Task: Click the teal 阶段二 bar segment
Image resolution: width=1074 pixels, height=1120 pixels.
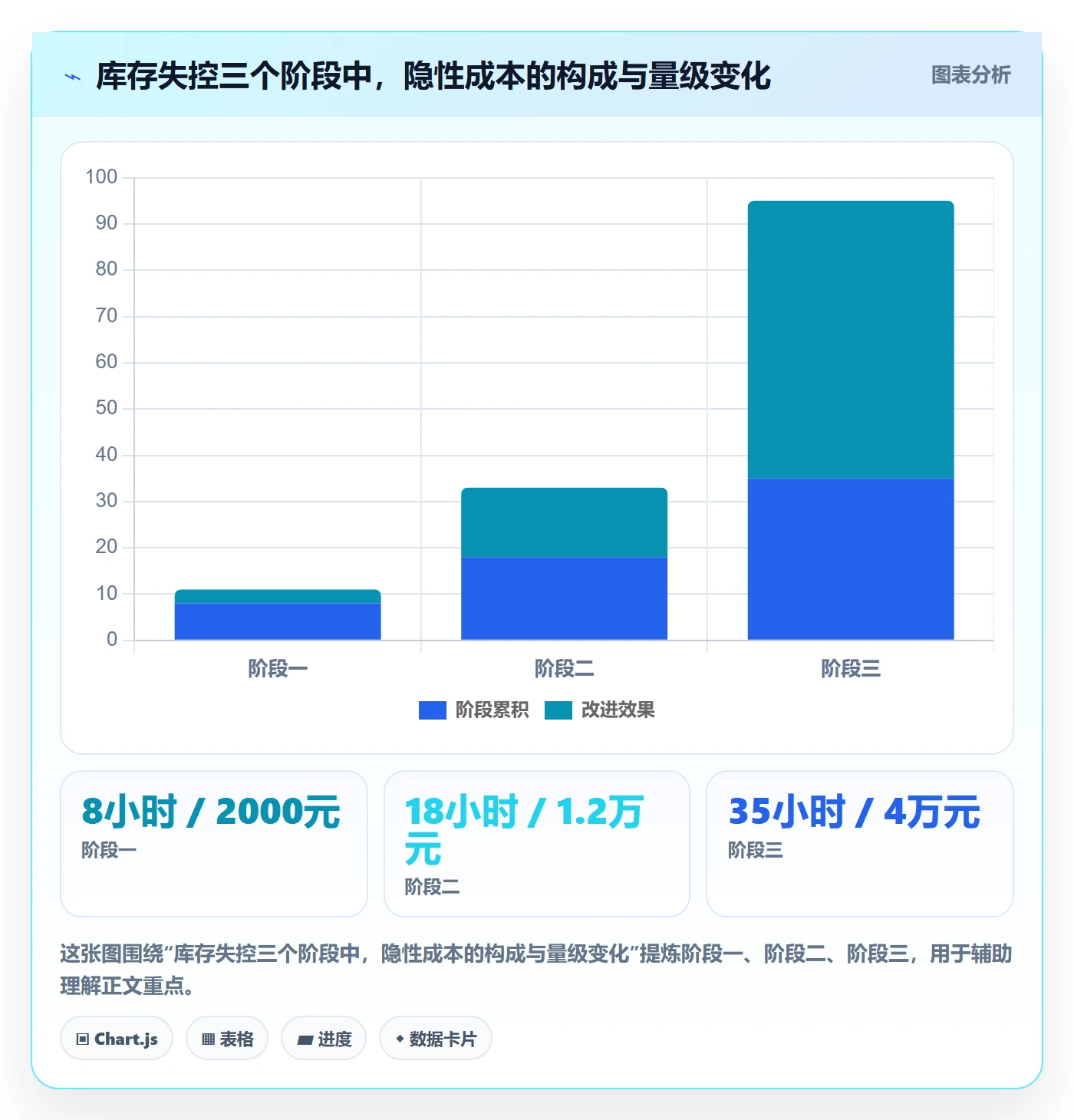Action: coord(564,522)
